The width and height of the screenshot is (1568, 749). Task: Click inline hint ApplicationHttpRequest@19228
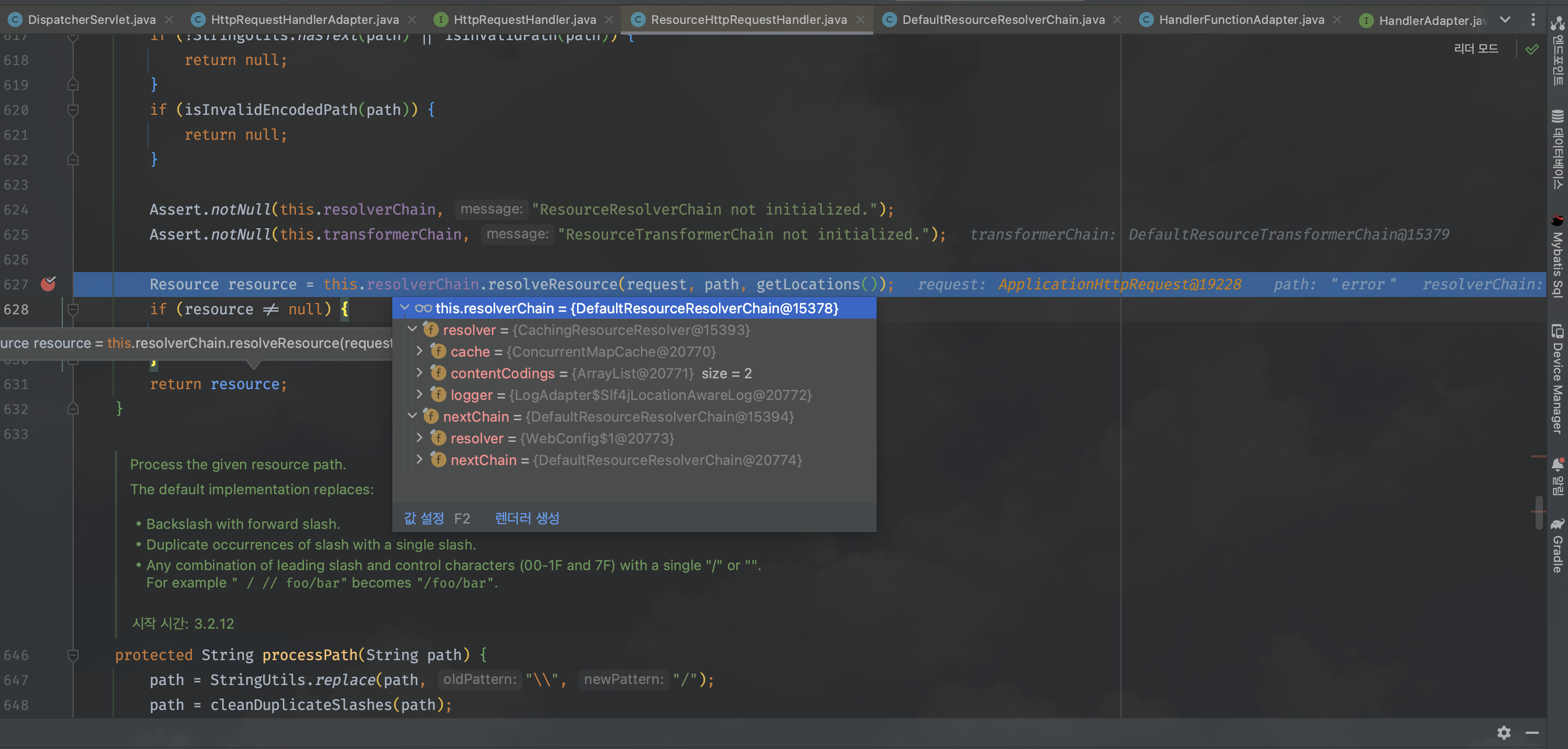point(1119,285)
